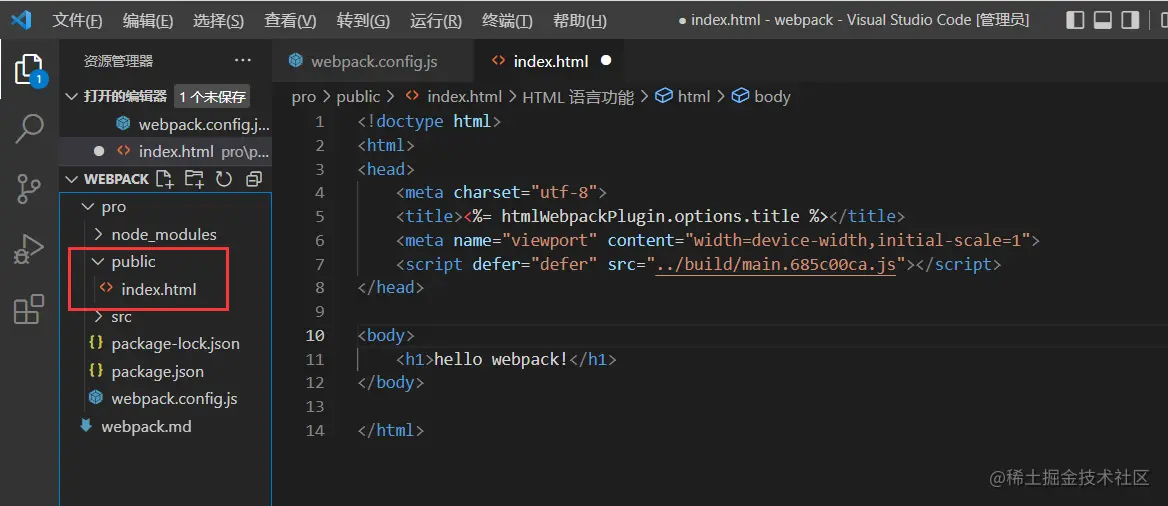Click the html symbol icon in breadcrumb
The height and width of the screenshot is (506, 1168).
pyautogui.click(x=664, y=96)
